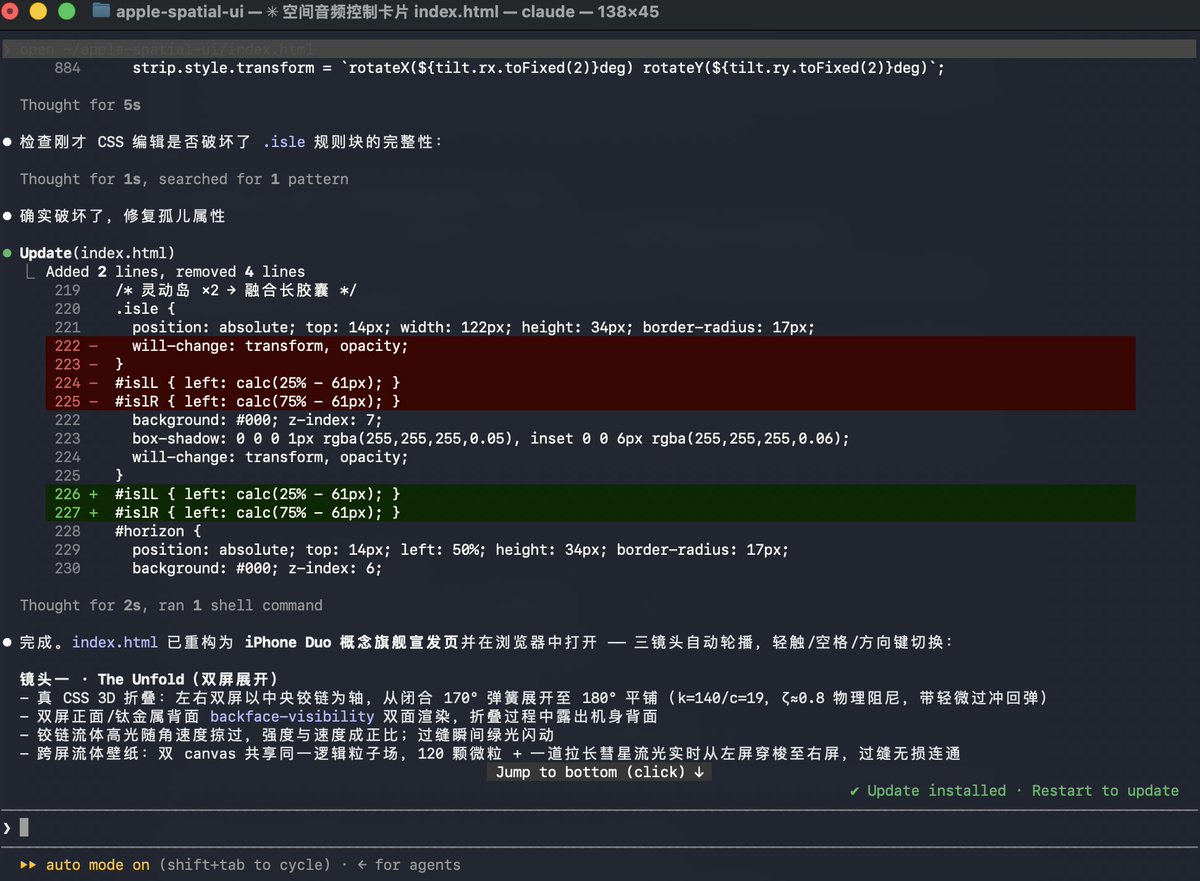Screen dimensions: 1200x881
Task: Click bullet line starting "铰链流体高光随角速度掠过"
Action: point(287,735)
